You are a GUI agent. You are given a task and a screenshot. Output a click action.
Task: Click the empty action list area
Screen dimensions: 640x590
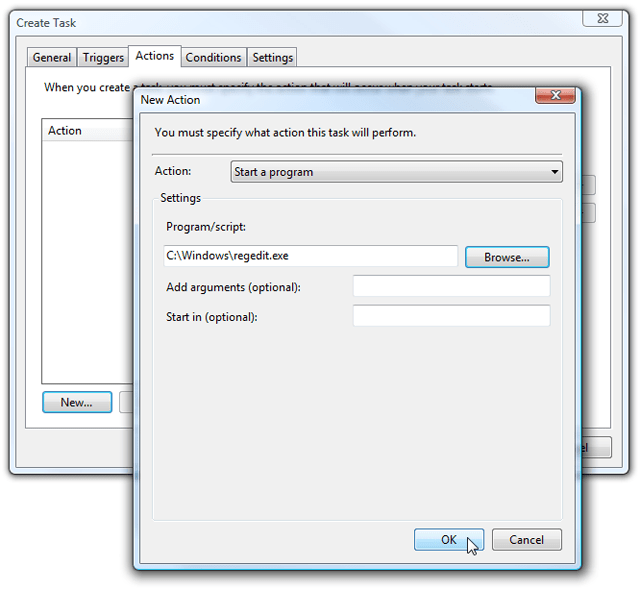point(87,261)
